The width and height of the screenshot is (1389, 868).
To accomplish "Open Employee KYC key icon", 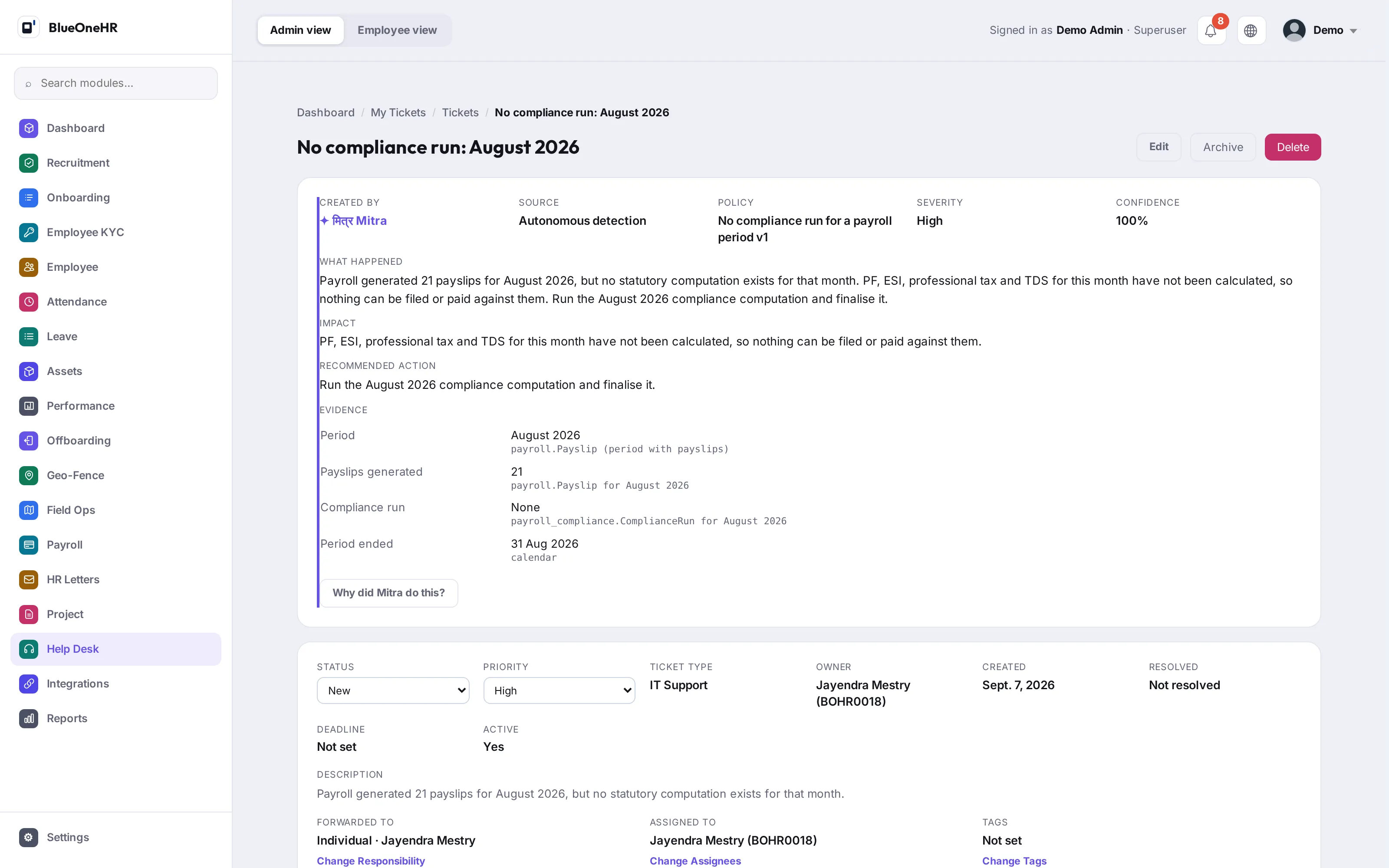I will [29, 233].
